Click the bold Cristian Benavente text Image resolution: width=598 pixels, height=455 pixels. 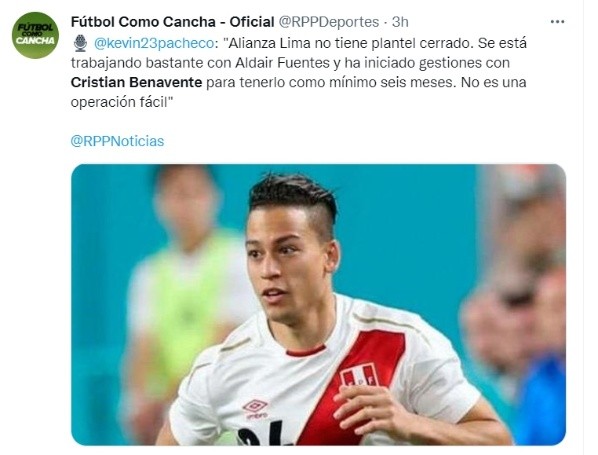(136, 82)
